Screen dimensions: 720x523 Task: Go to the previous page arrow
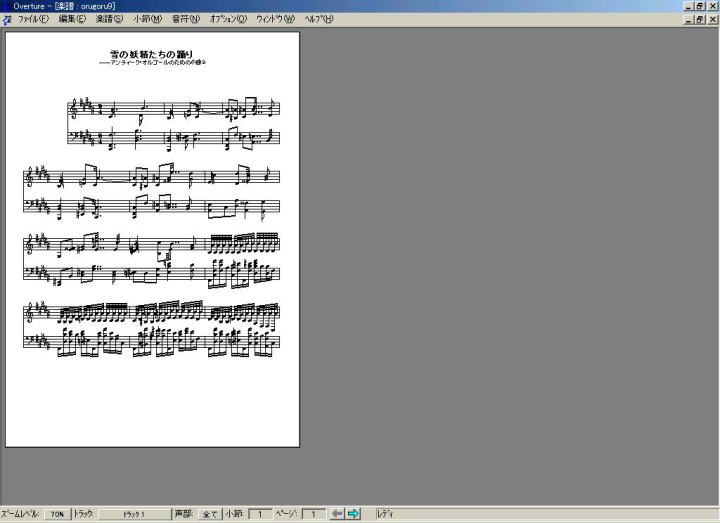point(337,513)
